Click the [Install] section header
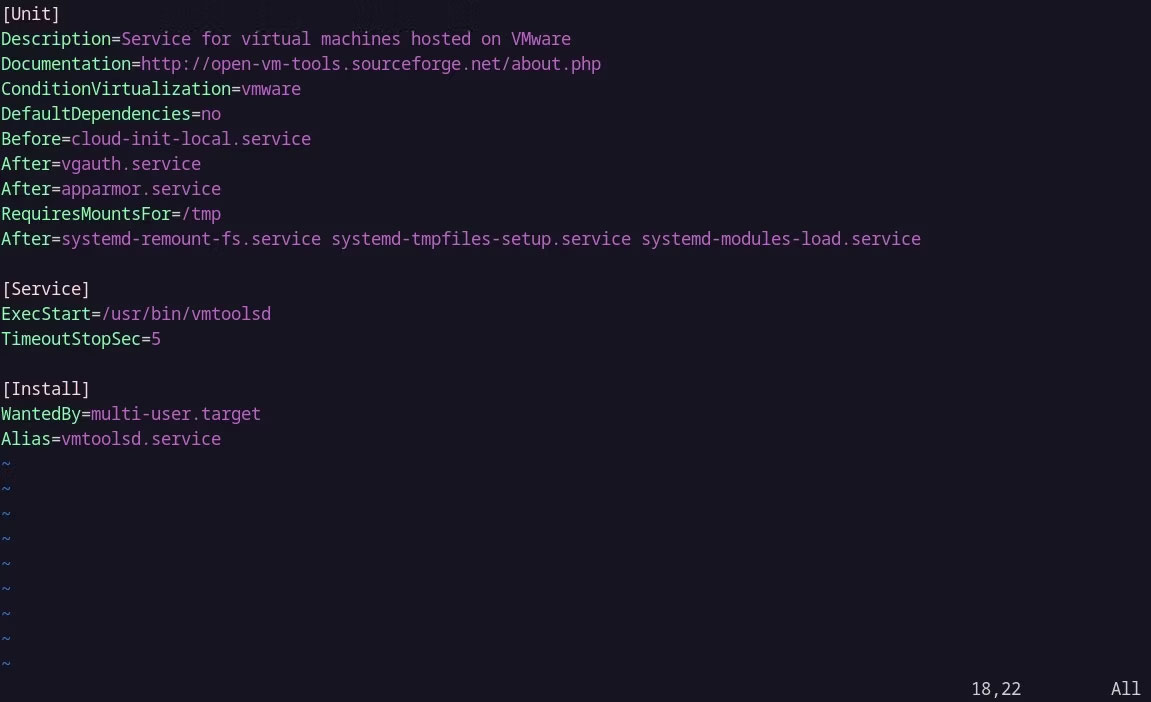 [x=46, y=389]
